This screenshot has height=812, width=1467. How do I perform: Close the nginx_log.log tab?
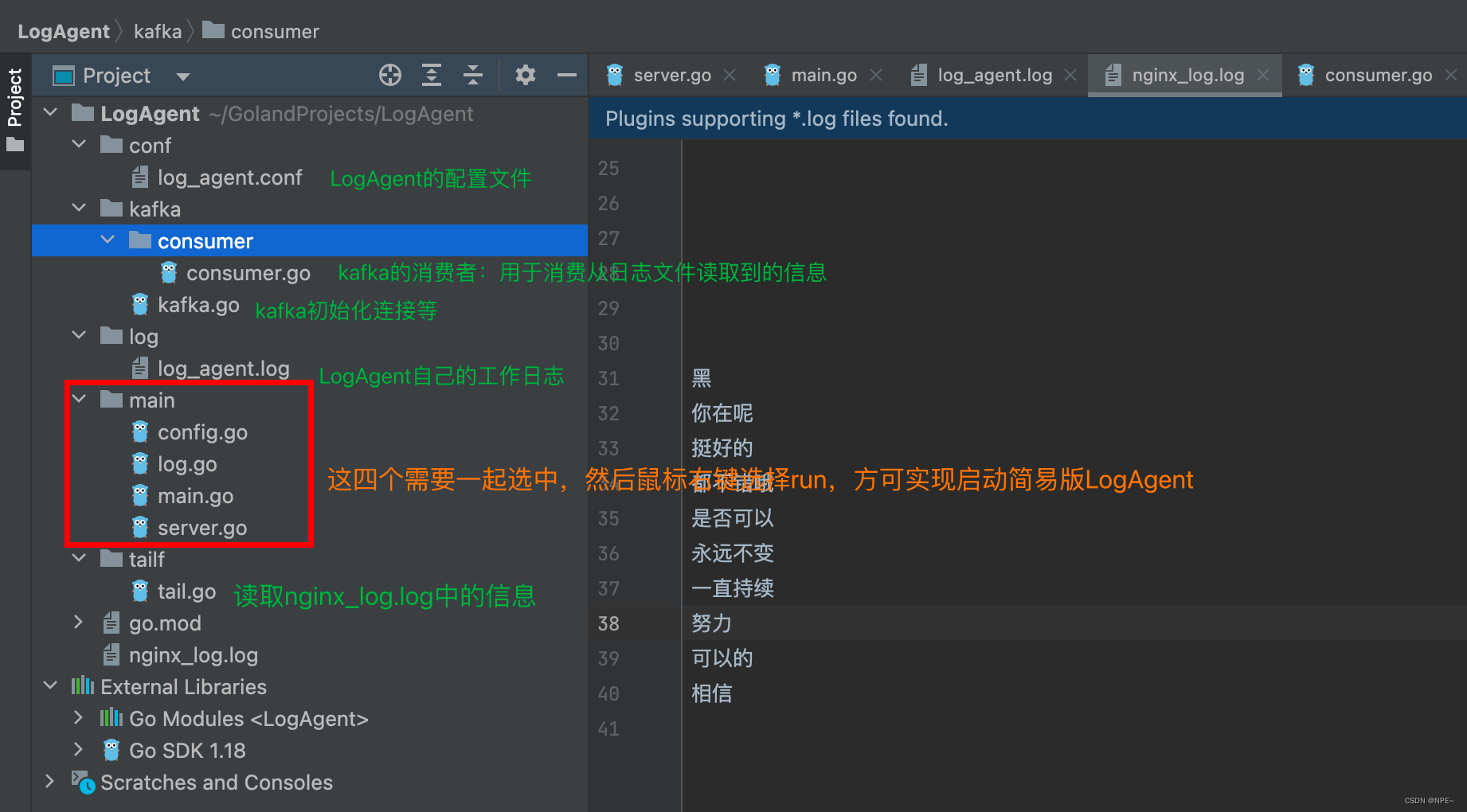pos(1262,75)
